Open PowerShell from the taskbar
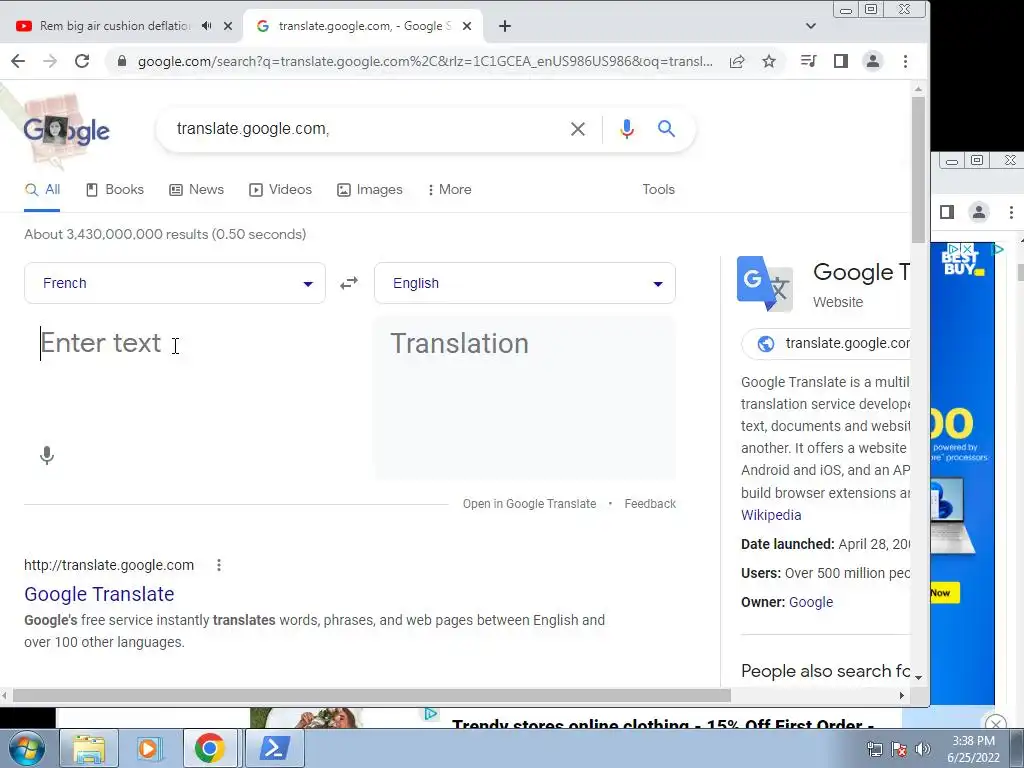 [x=274, y=748]
